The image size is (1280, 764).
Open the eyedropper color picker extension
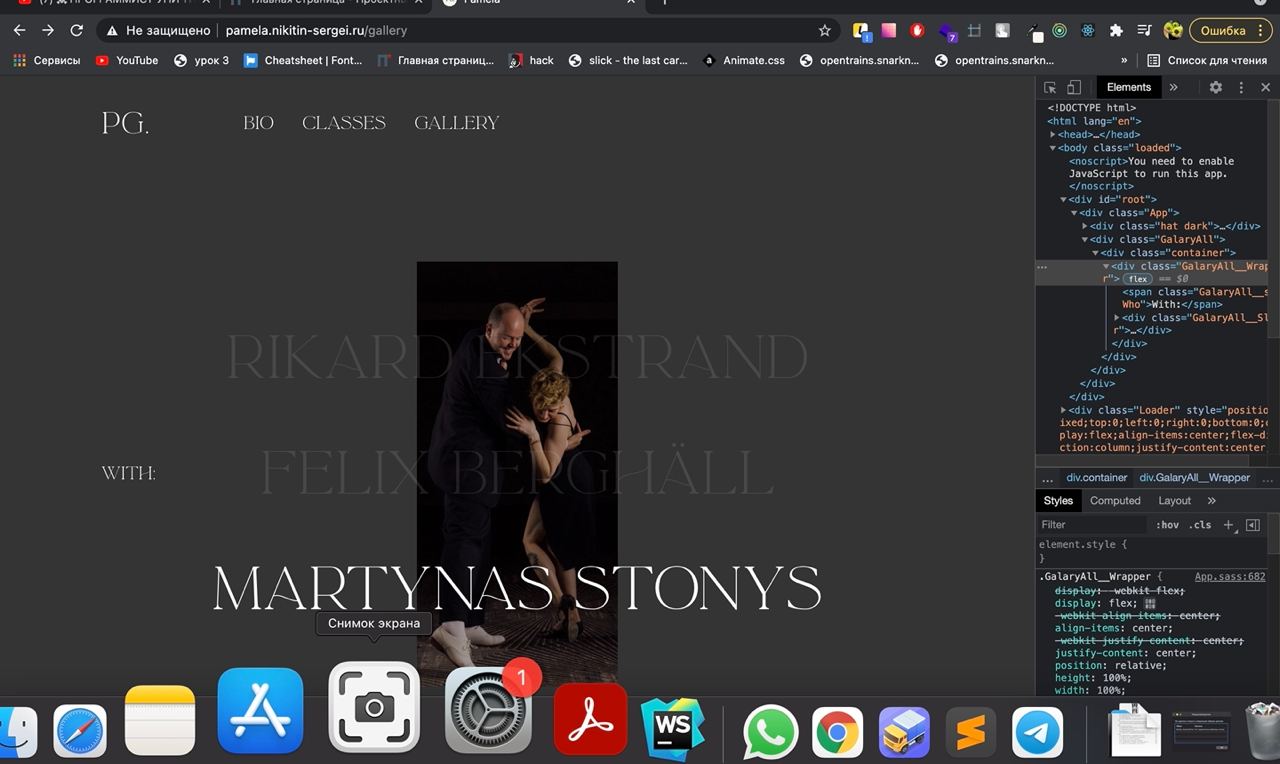coord(1035,32)
